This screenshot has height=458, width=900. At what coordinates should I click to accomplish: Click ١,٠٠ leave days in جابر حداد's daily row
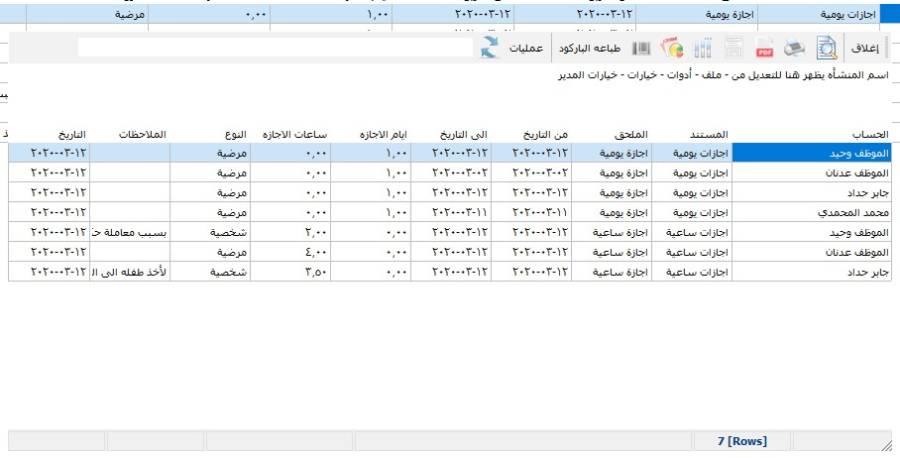click(x=371, y=193)
